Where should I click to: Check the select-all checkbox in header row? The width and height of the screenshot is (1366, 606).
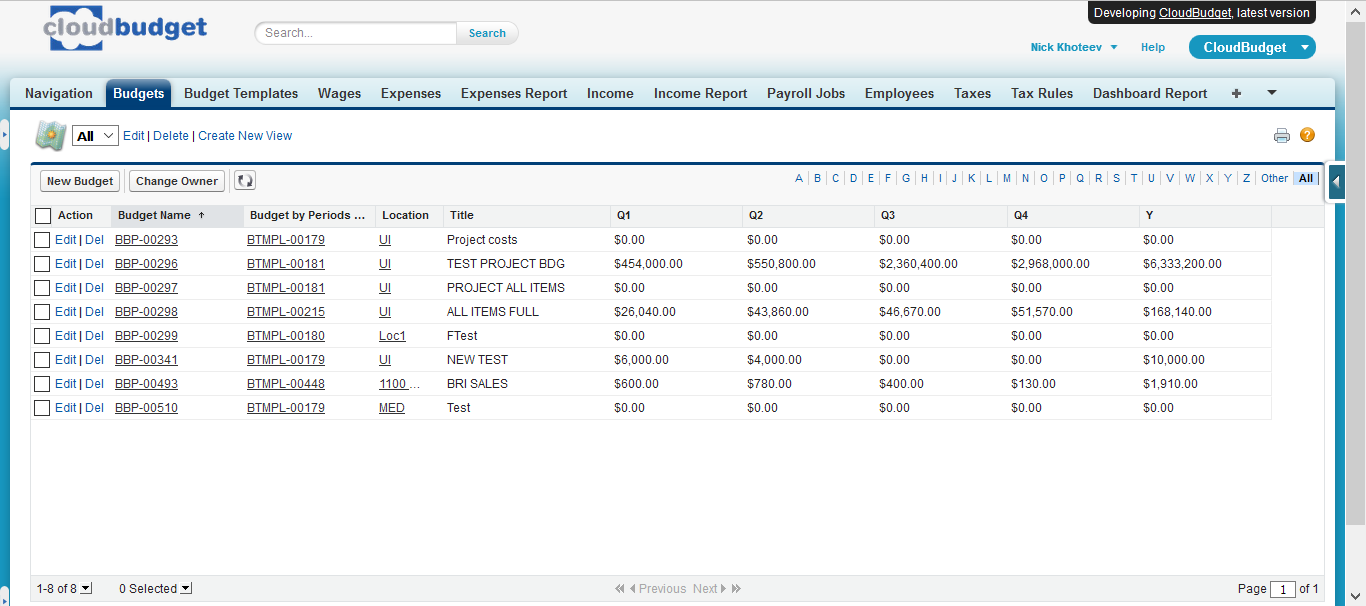click(41, 215)
